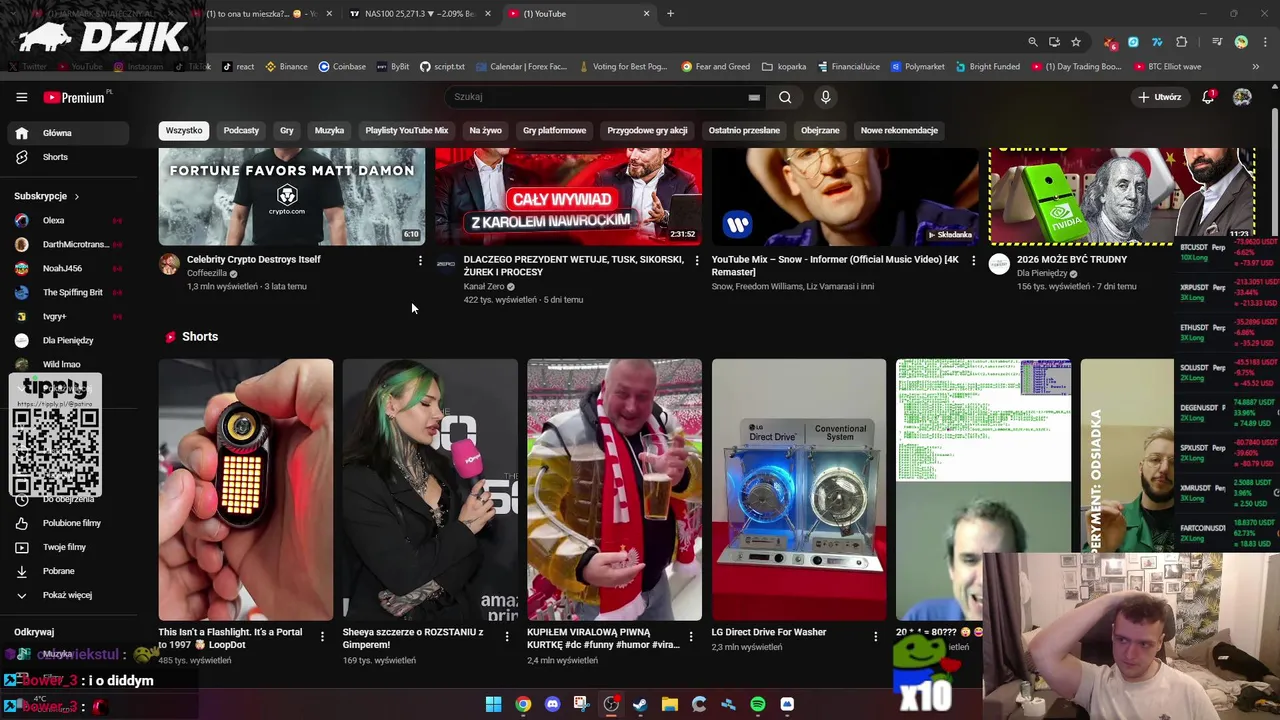Open Noah J456 subscription channel
Screen dimensions: 1280x720
[x=69, y=268]
